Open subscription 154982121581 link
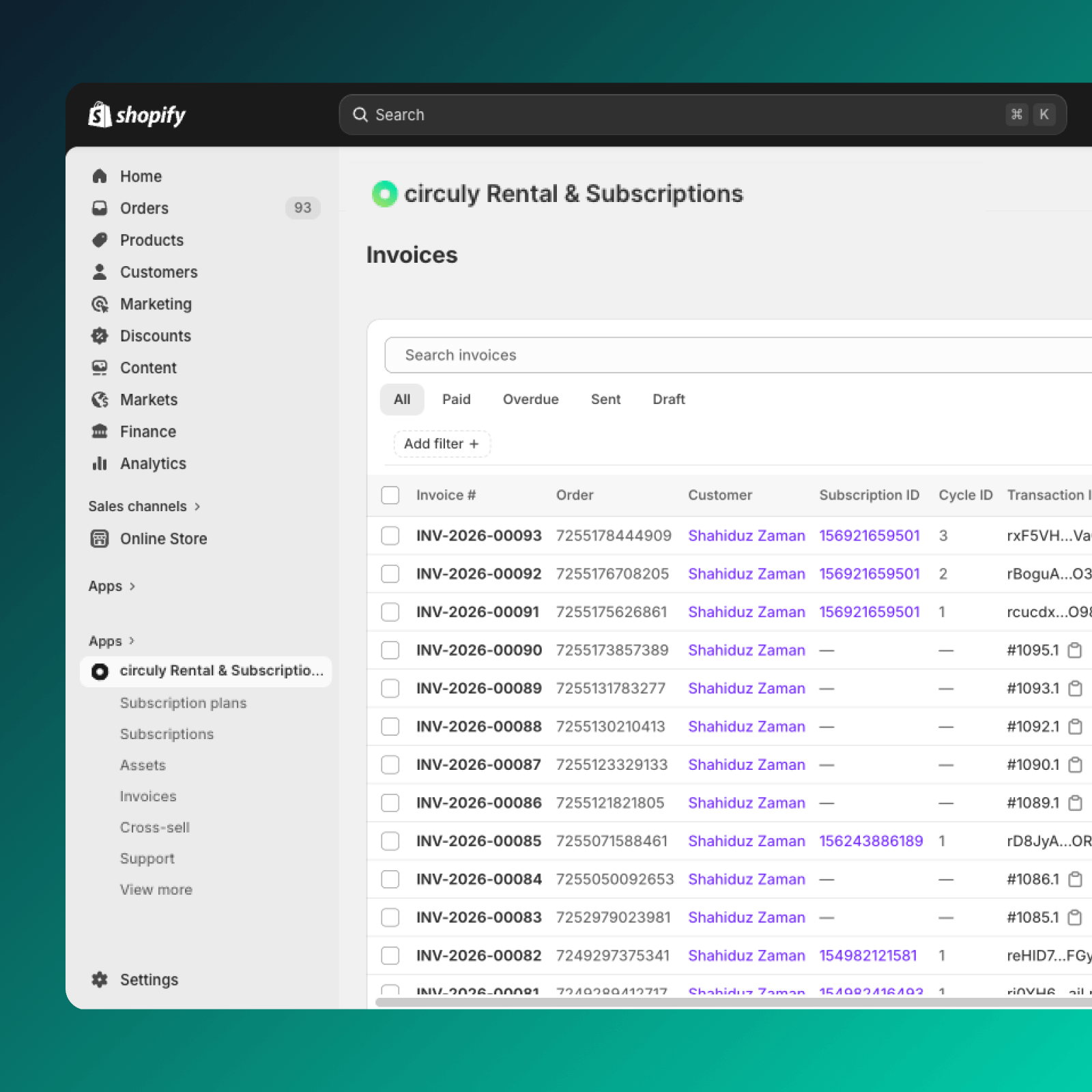The height and width of the screenshot is (1092, 1092). pyautogui.click(x=868, y=956)
